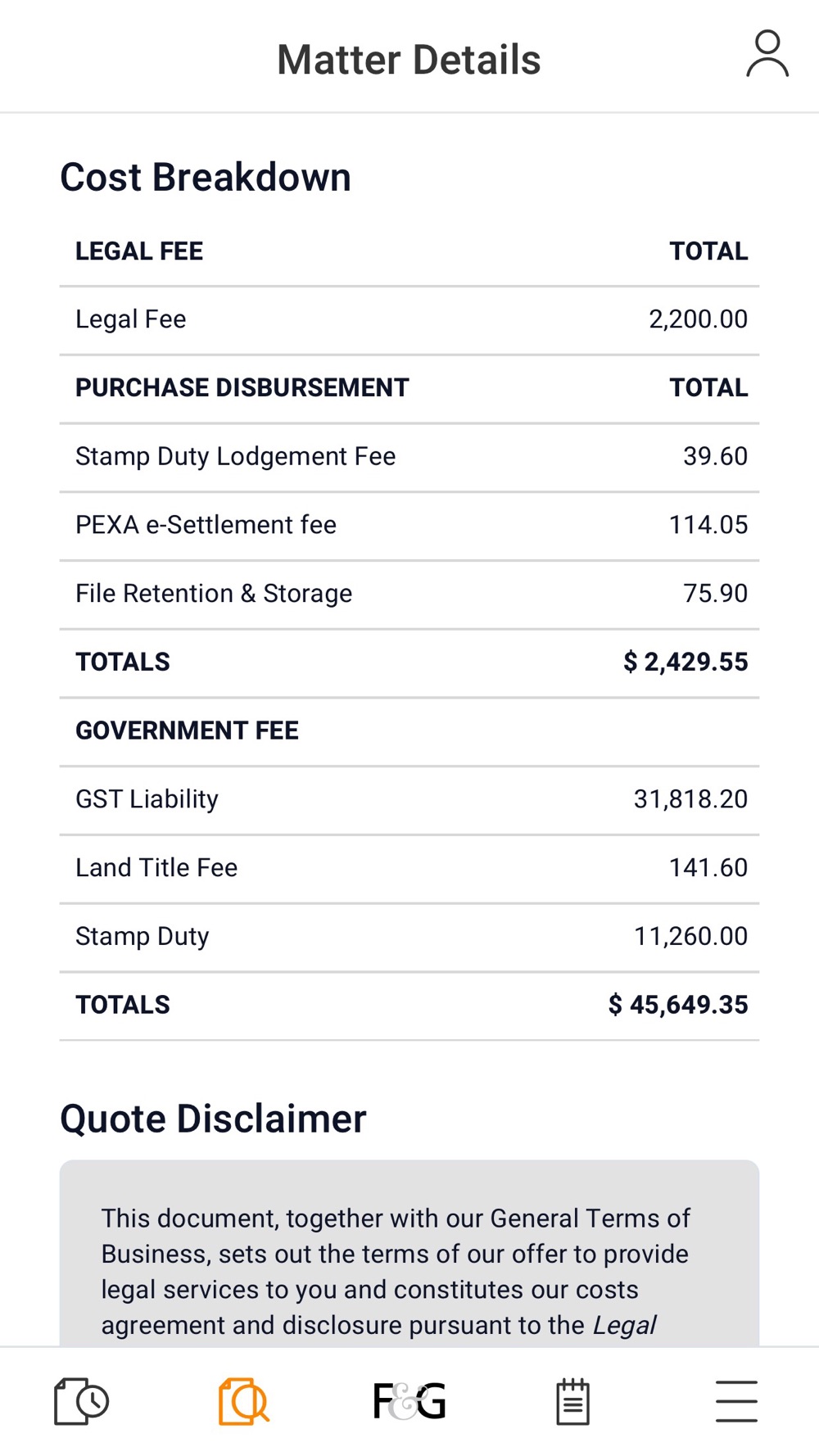Select the Legal Fee 2,200.00 row
819x1456 pixels.
(x=409, y=319)
